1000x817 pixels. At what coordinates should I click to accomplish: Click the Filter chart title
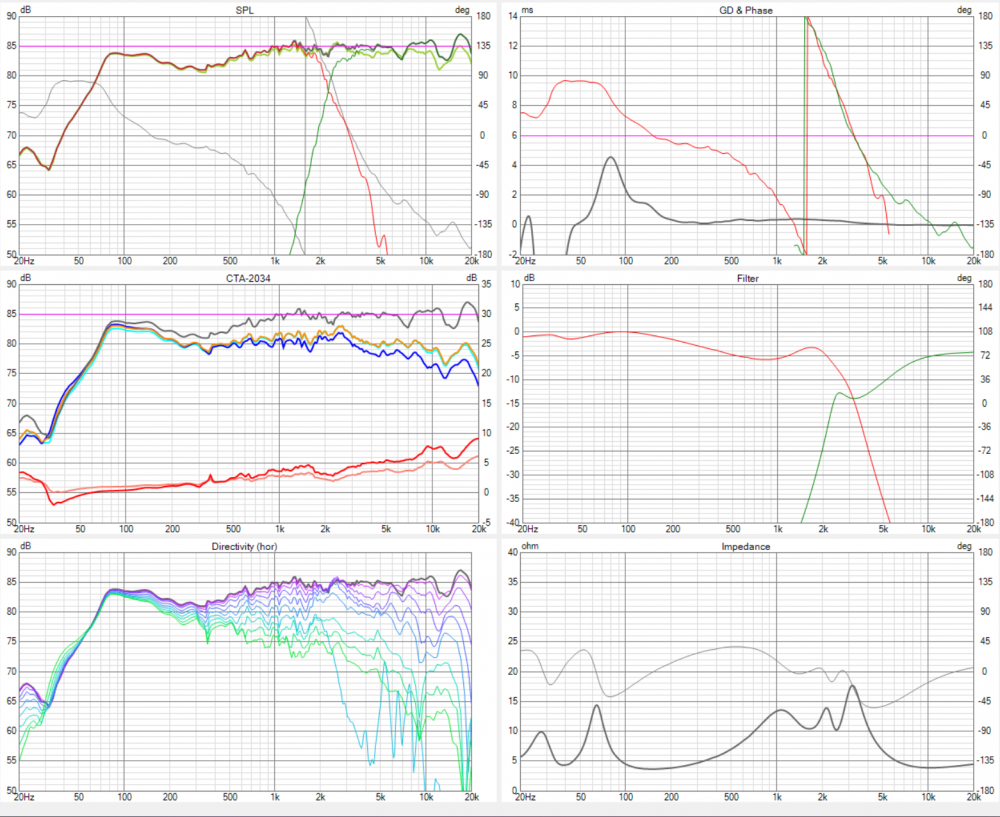click(x=746, y=279)
